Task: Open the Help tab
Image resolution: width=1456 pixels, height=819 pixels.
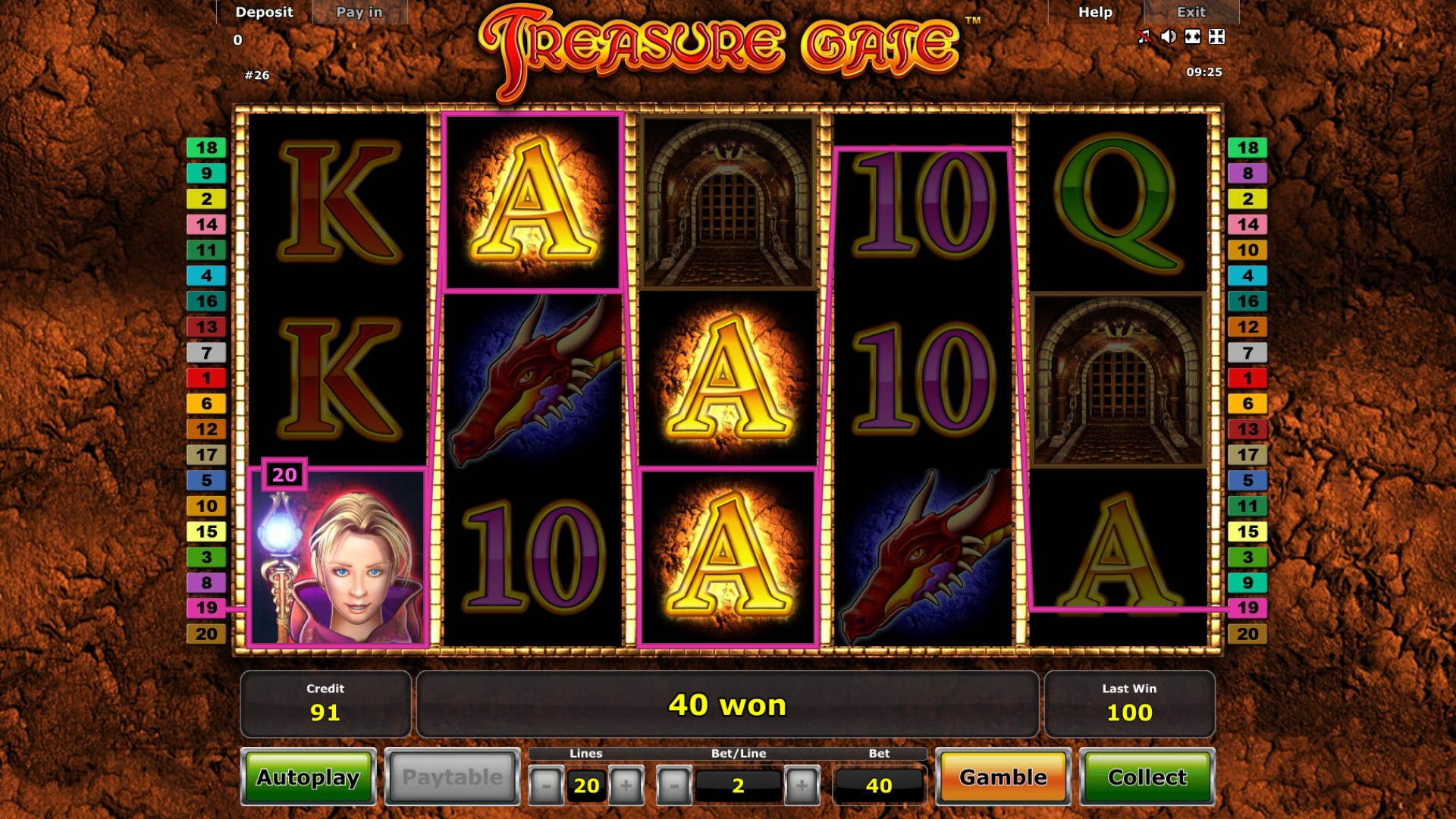Action: 1095,12
